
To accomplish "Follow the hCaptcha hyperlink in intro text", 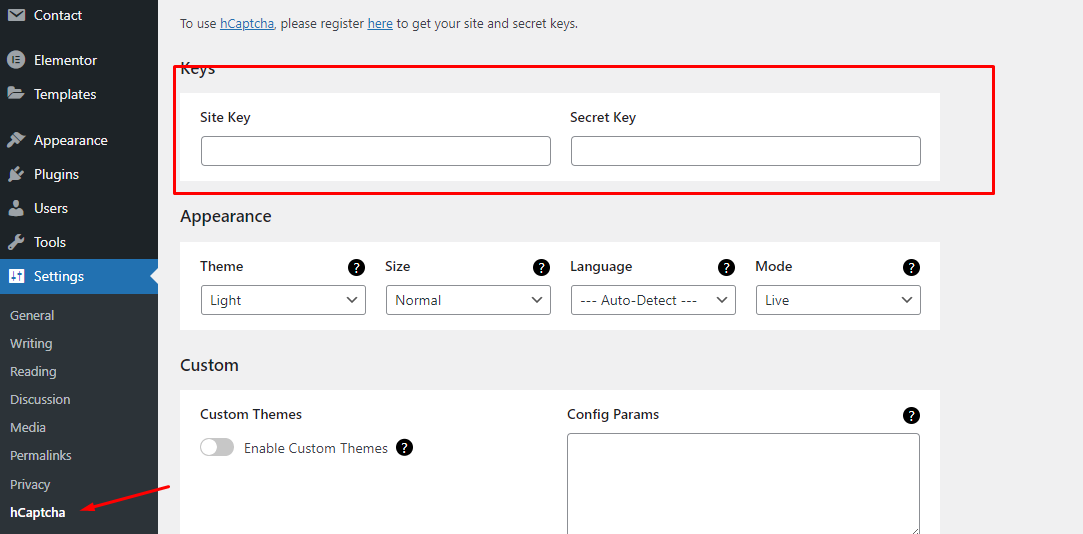I will (247, 23).
